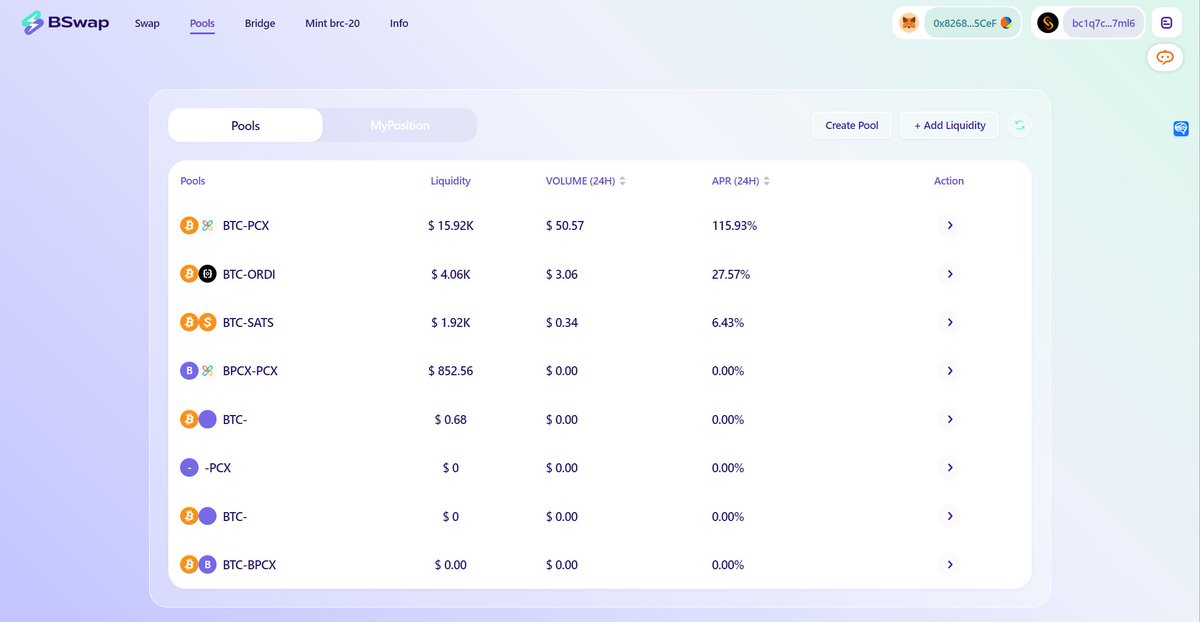The image size is (1200, 622).
Task: Click the 6.43% APR value
Action: pyautogui.click(x=728, y=323)
